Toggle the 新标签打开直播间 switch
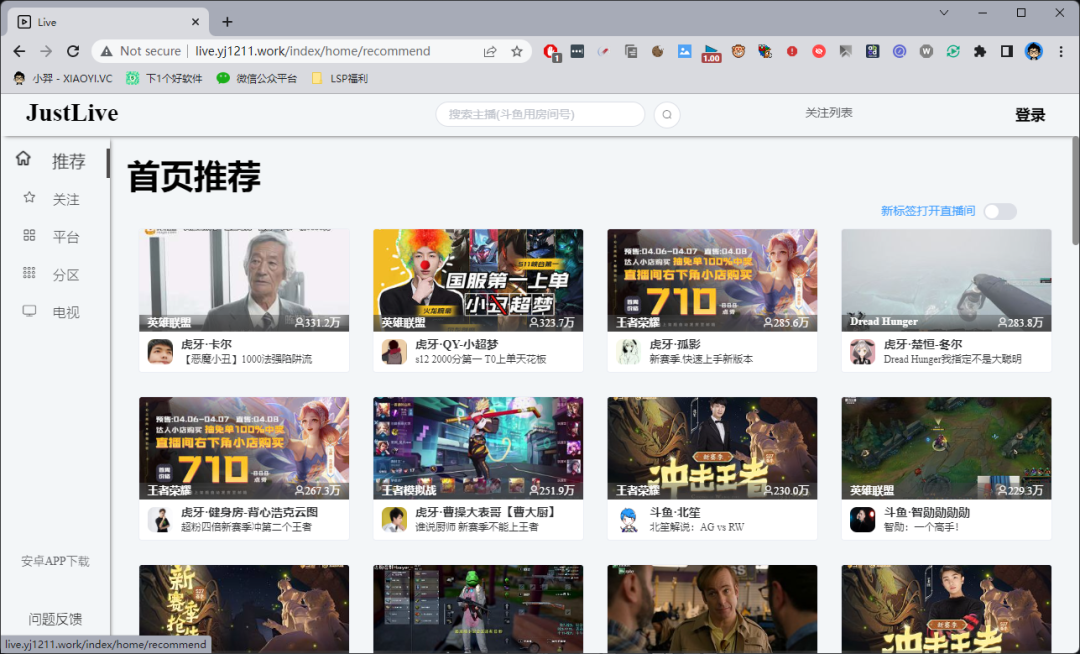Viewport: 1080px width, 654px height. 1000,211
